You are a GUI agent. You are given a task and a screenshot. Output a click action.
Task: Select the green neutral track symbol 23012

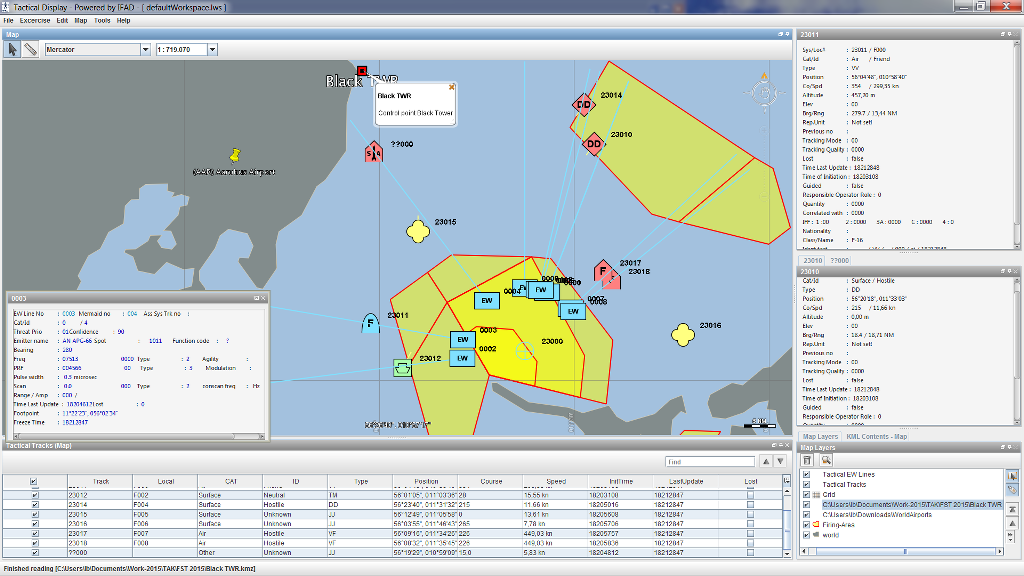pos(402,368)
